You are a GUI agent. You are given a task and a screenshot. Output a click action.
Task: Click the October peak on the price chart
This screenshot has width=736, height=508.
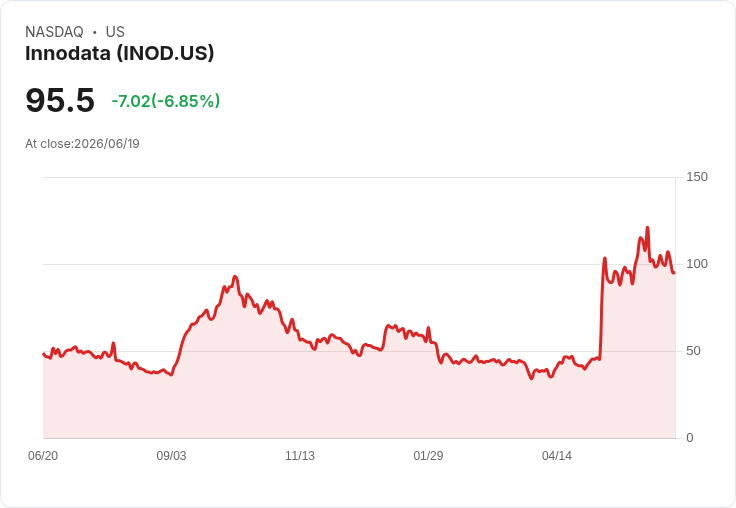(235, 277)
